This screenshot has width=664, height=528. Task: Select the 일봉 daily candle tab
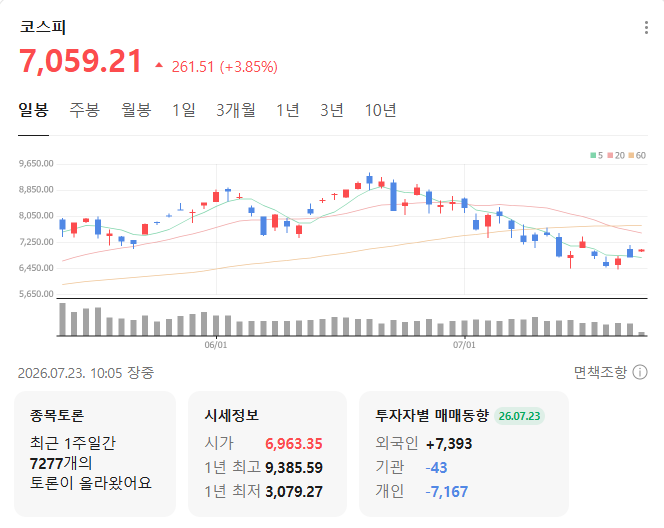(x=33, y=110)
